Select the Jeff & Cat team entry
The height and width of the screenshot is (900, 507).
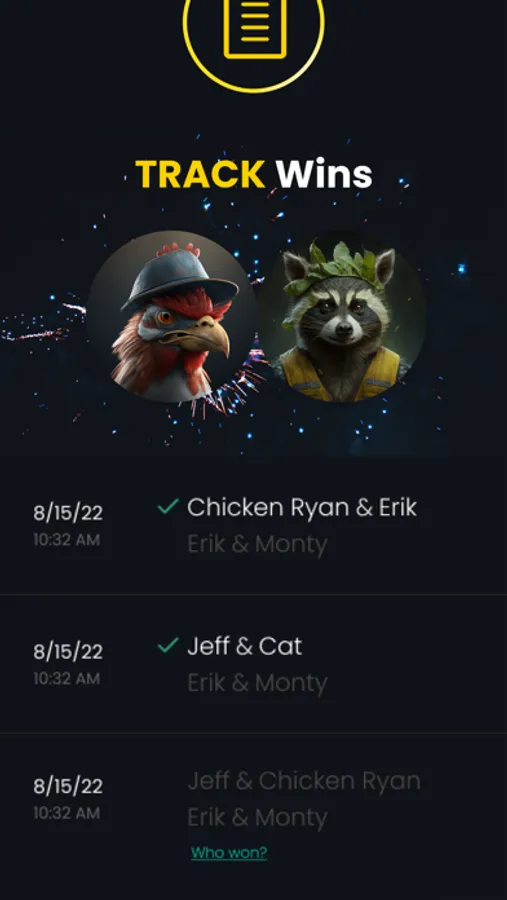pyautogui.click(x=245, y=646)
